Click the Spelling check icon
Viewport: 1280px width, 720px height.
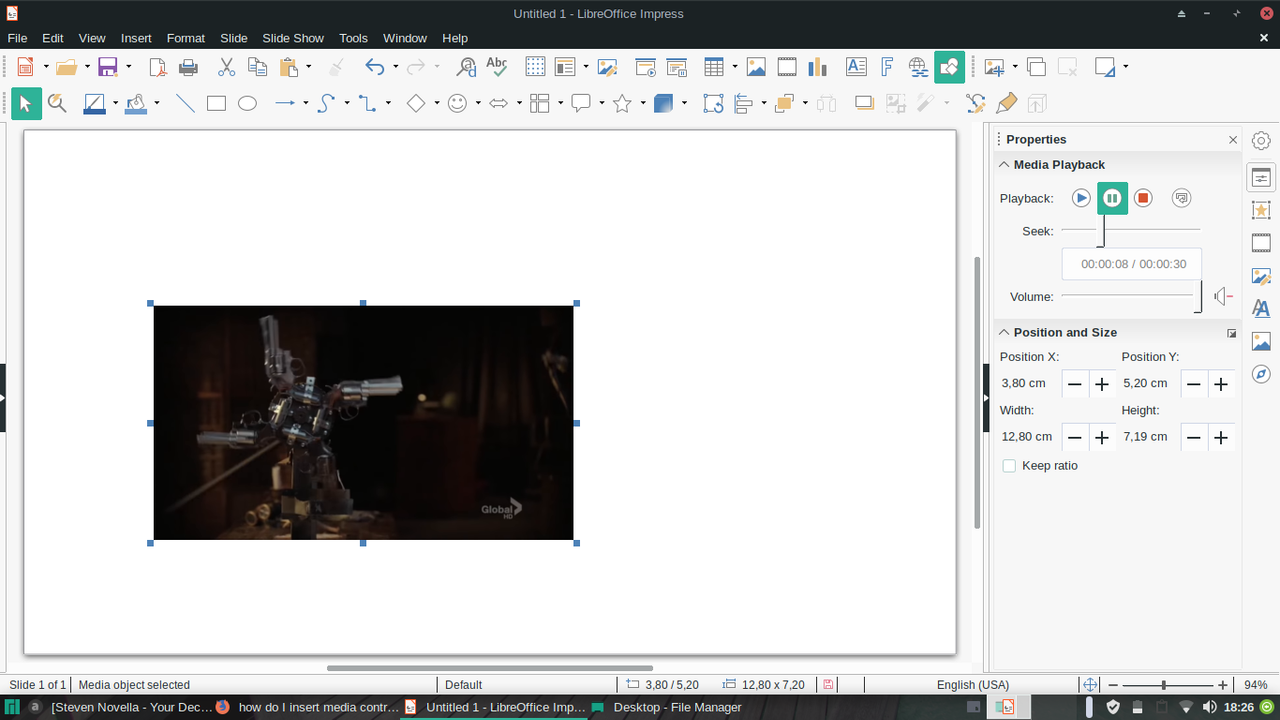click(x=497, y=67)
